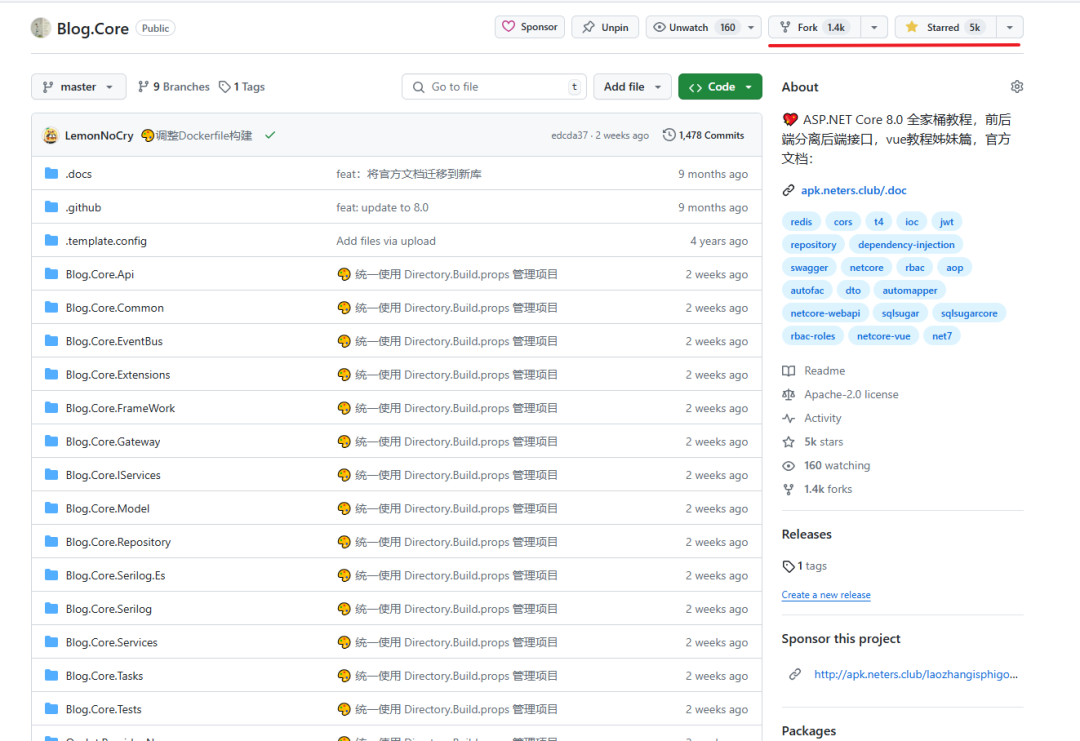Open latest commit hash edcda37
The width and height of the screenshot is (1080, 741).
570,136
